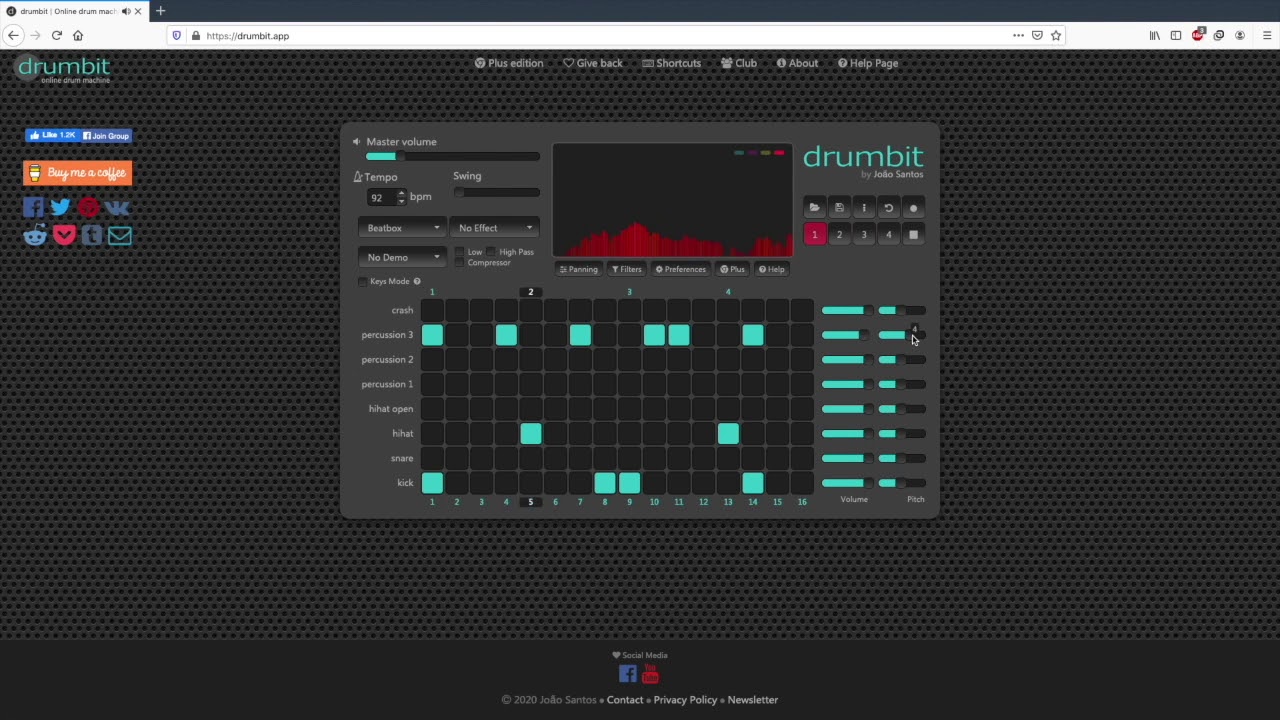The height and width of the screenshot is (720, 1280).
Task: Turn off percussion 3 on step 4
Action: point(506,335)
